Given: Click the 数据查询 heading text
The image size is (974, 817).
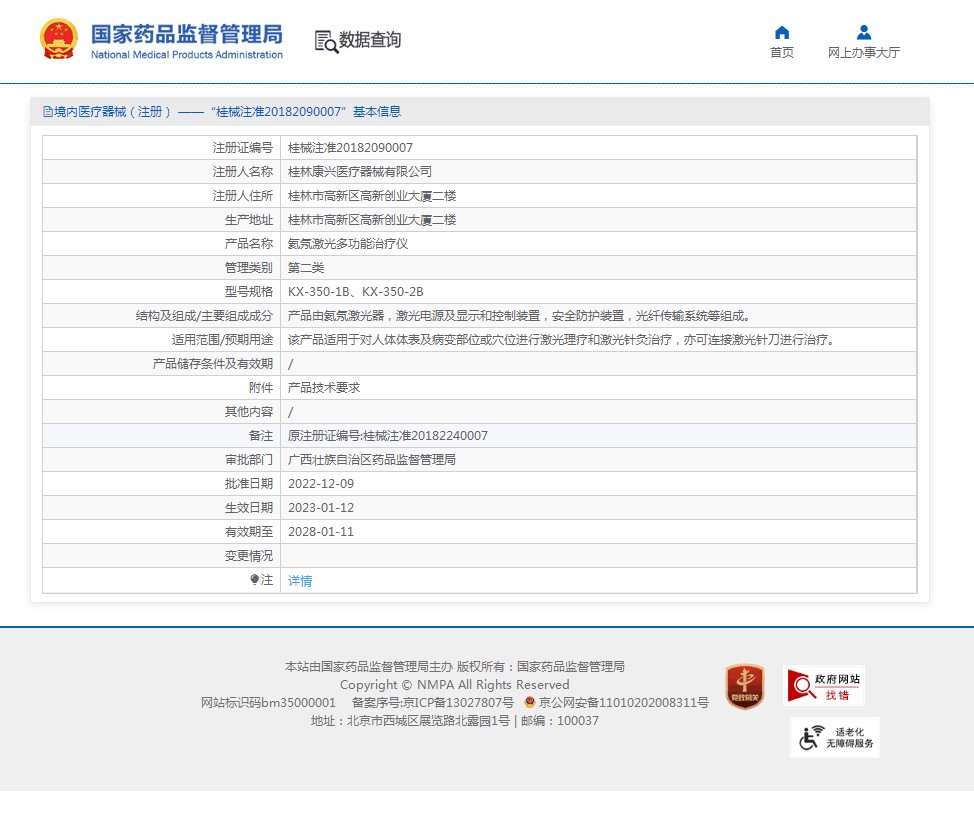Looking at the screenshot, I should pos(370,40).
